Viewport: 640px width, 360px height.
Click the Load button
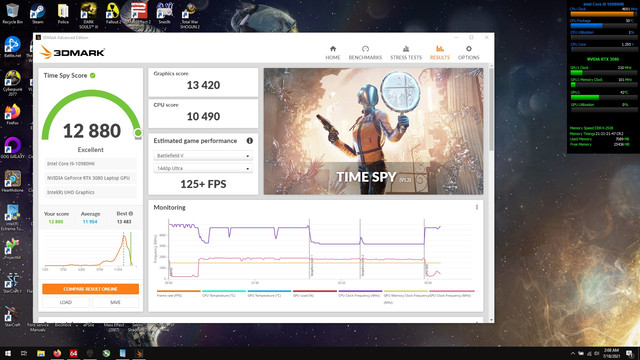66,302
